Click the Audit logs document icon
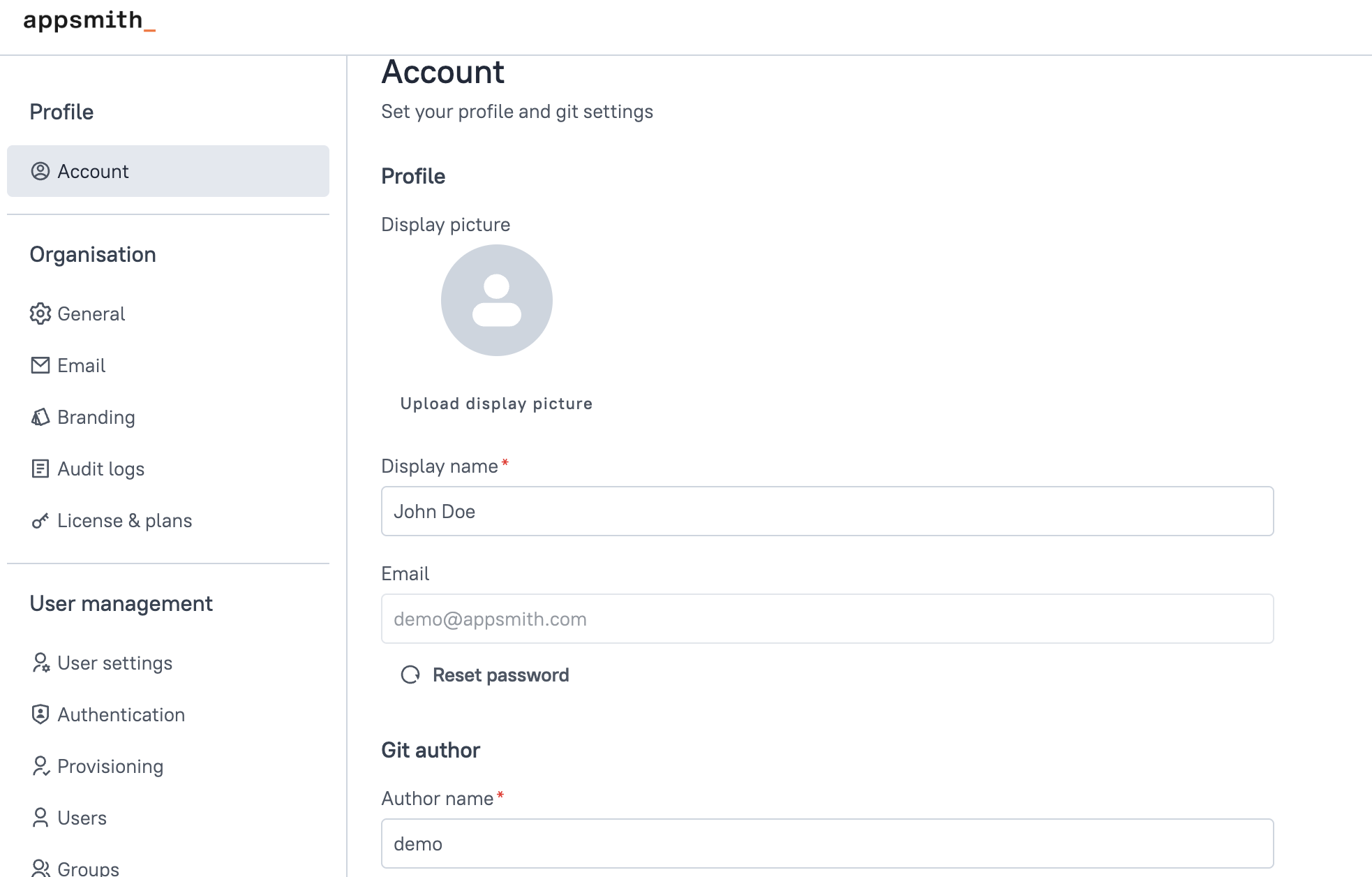This screenshot has width=1372, height=877. (40, 469)
